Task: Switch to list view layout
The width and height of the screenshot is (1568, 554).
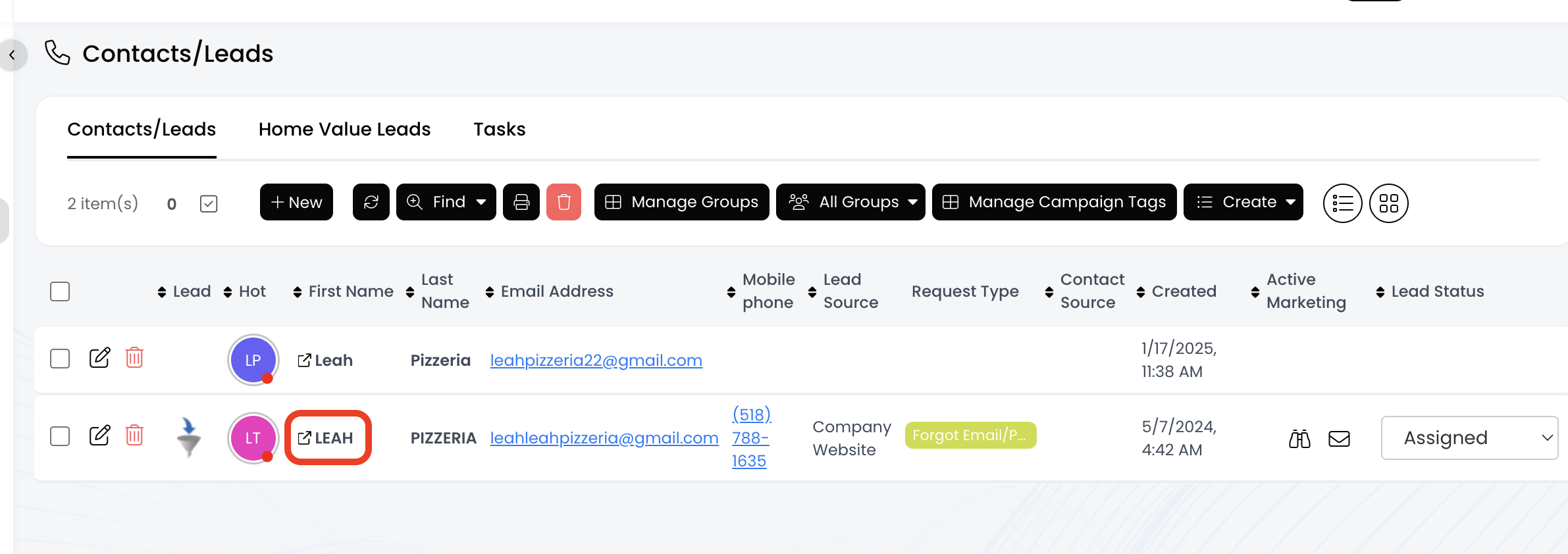Action: tap(1342, 203)
